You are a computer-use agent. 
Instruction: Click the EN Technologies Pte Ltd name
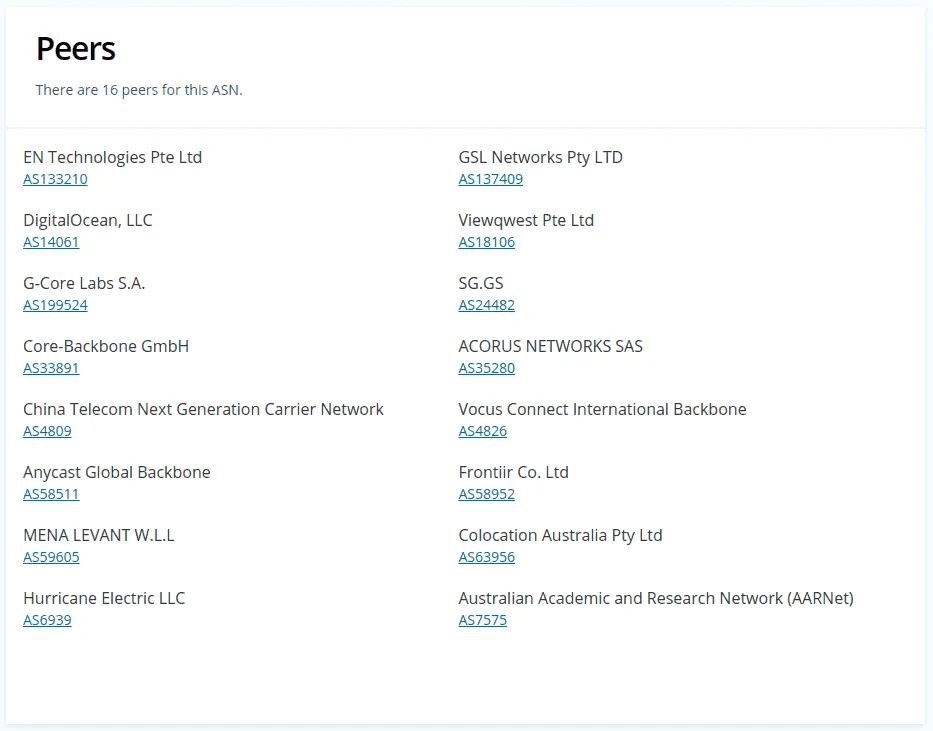click(112, 157)
